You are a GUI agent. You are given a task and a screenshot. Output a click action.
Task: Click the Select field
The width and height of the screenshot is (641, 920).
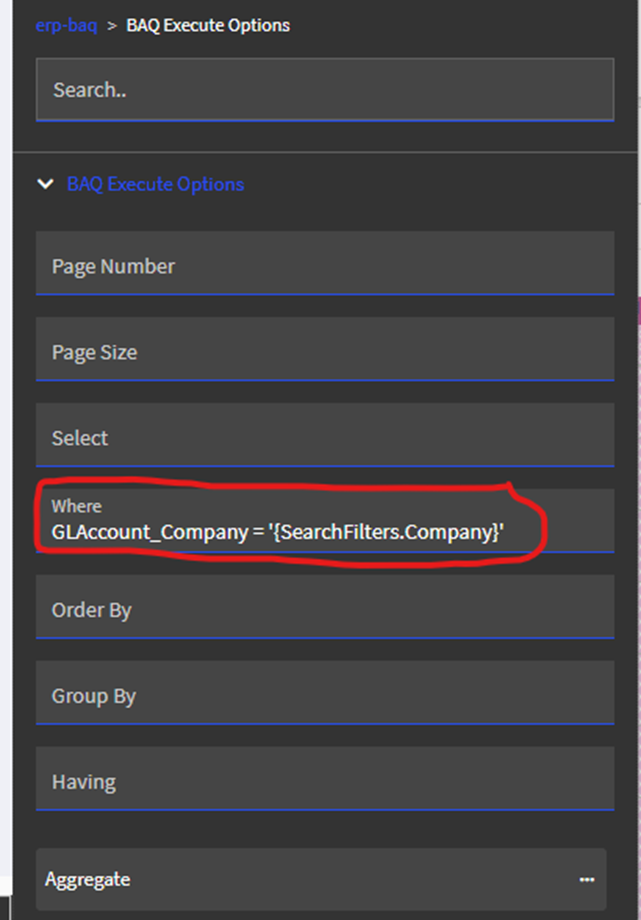(324, 438)
